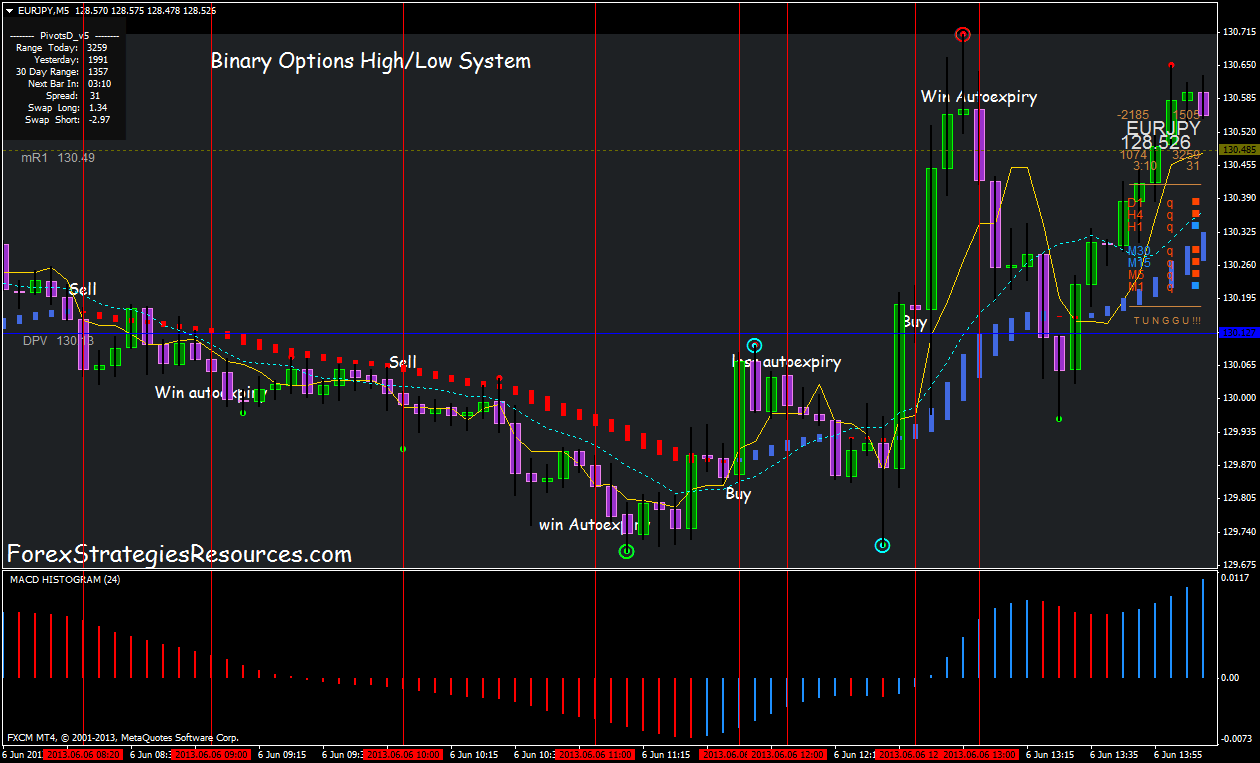Viewport: 1260px width, 763px height.
Task: Select the red 2013.06.06 13:00 time marker
Action: coord(979,755)
